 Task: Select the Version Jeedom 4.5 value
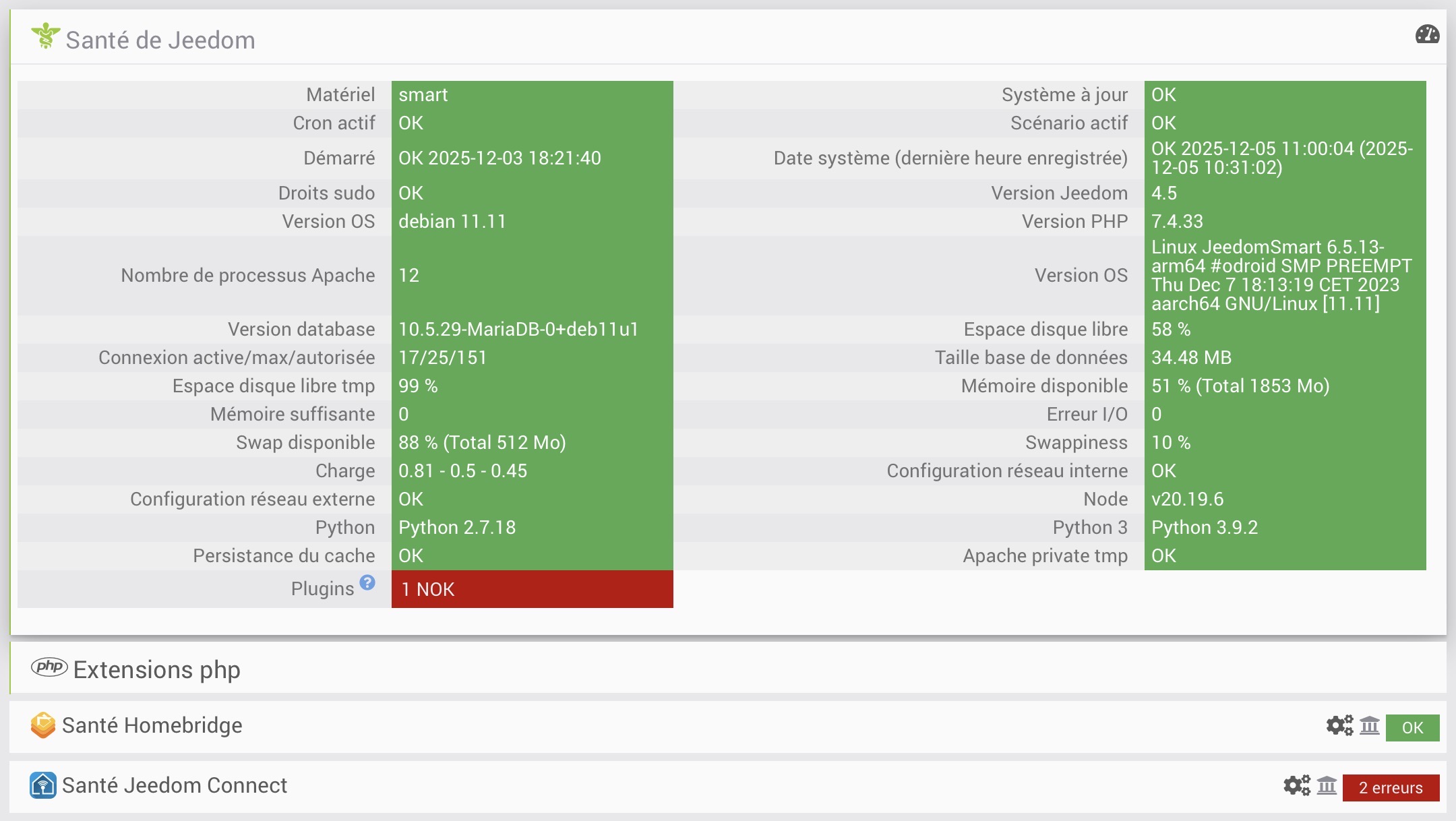click(x=1164, y=193)
